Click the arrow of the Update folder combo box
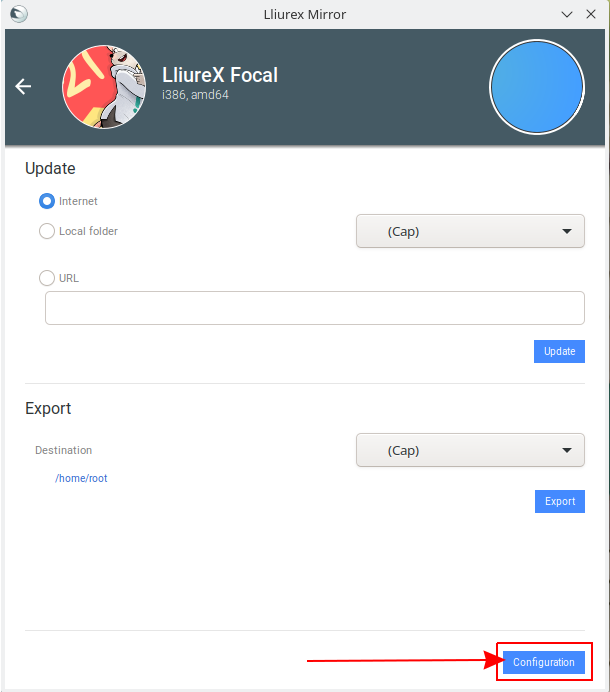This screenshot has height=692, width=610. (567, 231)
